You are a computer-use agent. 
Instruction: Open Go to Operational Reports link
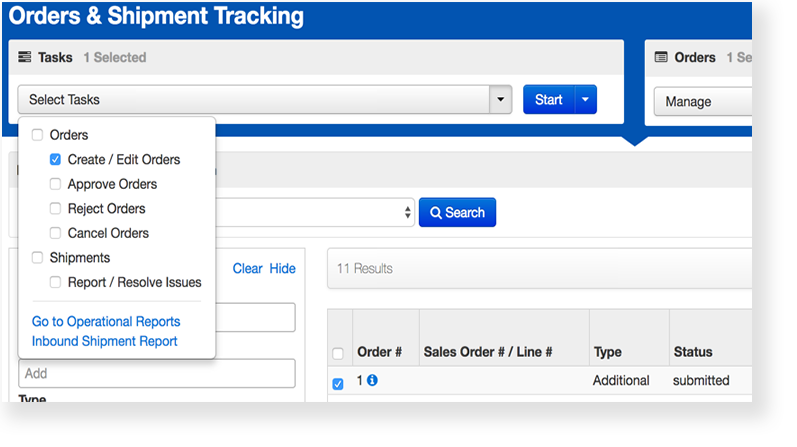tap(106, 321)
